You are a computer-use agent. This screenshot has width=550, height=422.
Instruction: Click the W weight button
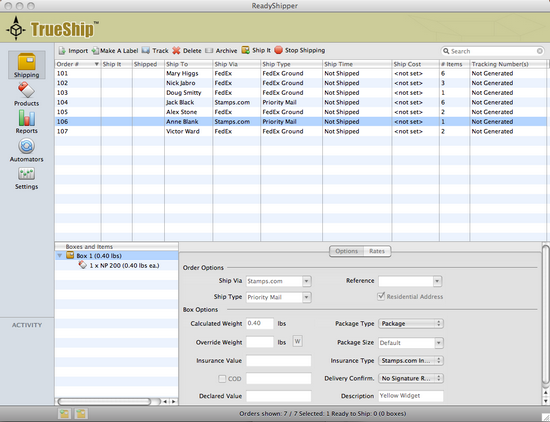coord(297,341)
